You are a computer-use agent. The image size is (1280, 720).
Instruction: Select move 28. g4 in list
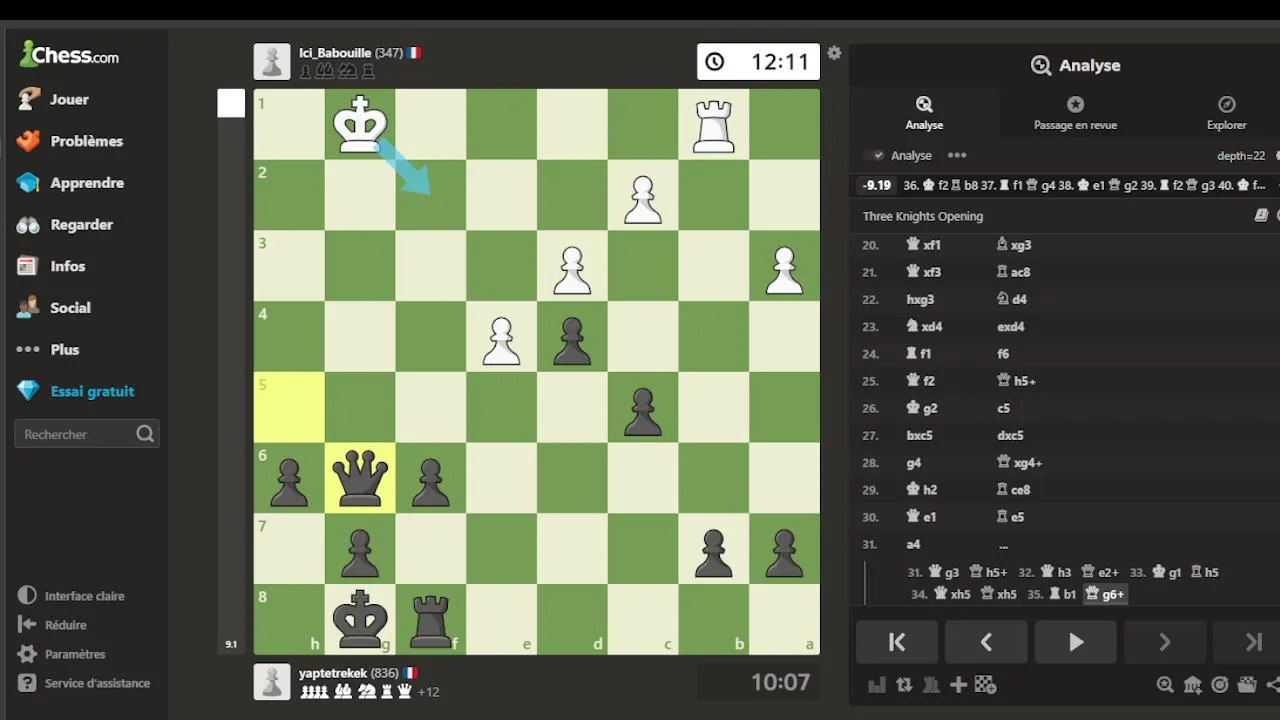point(914,463)
